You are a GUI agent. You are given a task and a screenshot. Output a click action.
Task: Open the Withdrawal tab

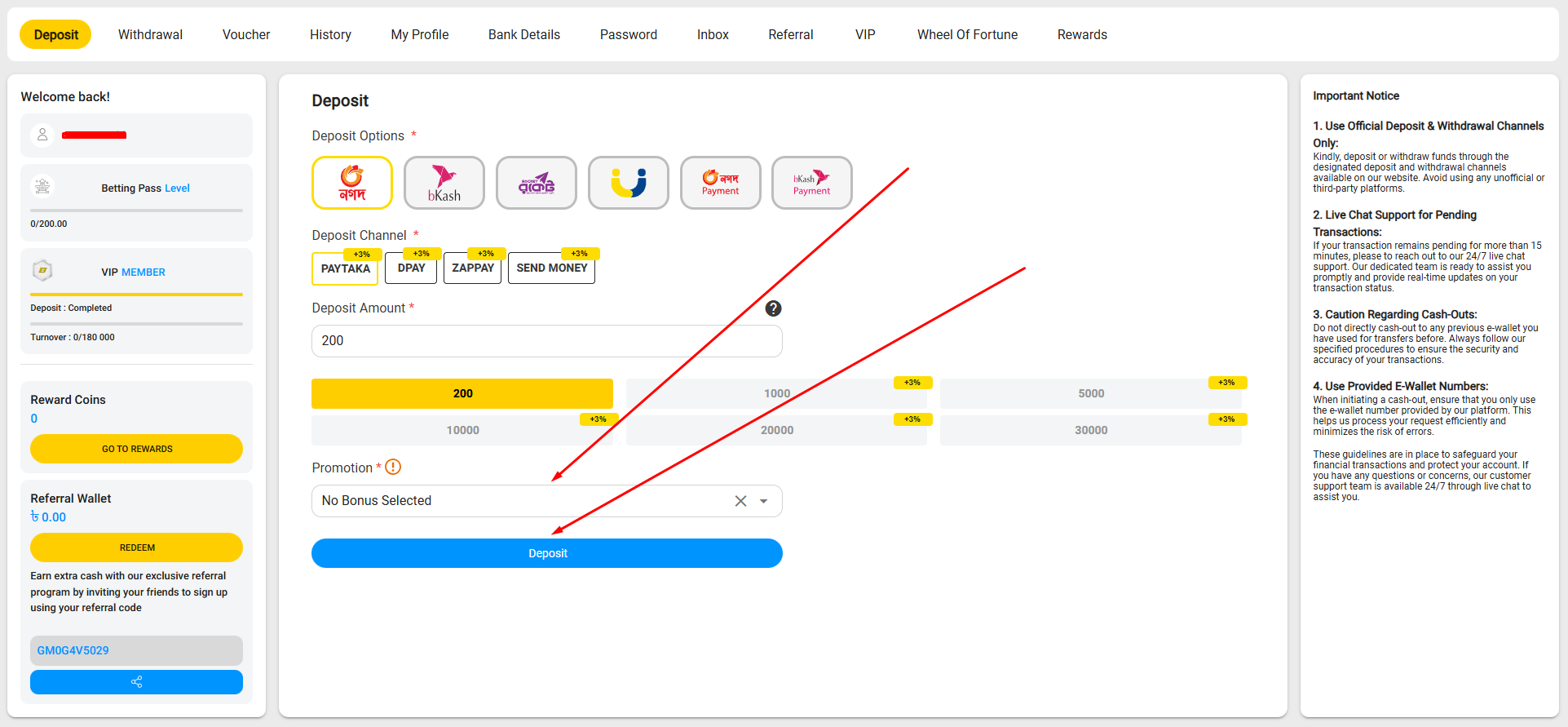[150, 34]
